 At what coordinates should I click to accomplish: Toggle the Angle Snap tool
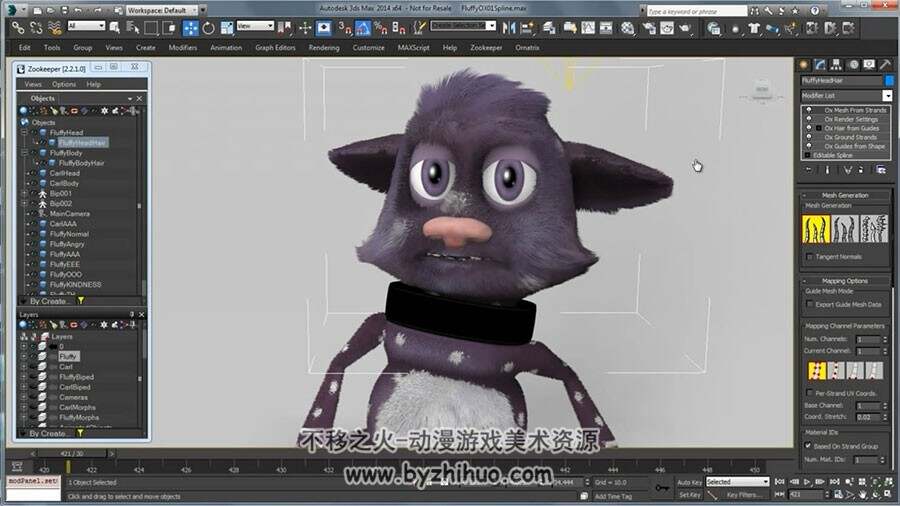363,27
